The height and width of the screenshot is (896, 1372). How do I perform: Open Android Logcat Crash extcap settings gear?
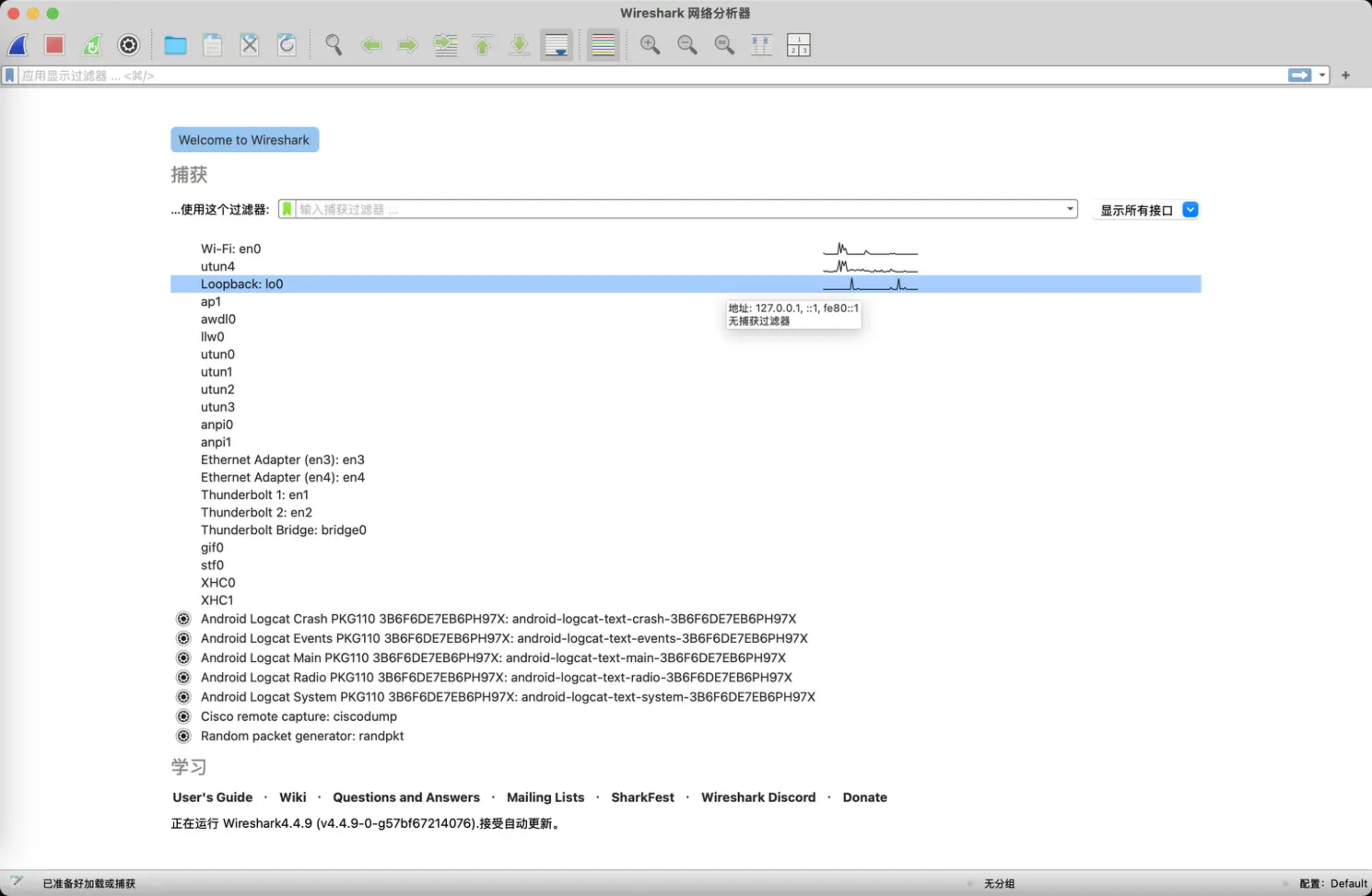coord(183,619)
